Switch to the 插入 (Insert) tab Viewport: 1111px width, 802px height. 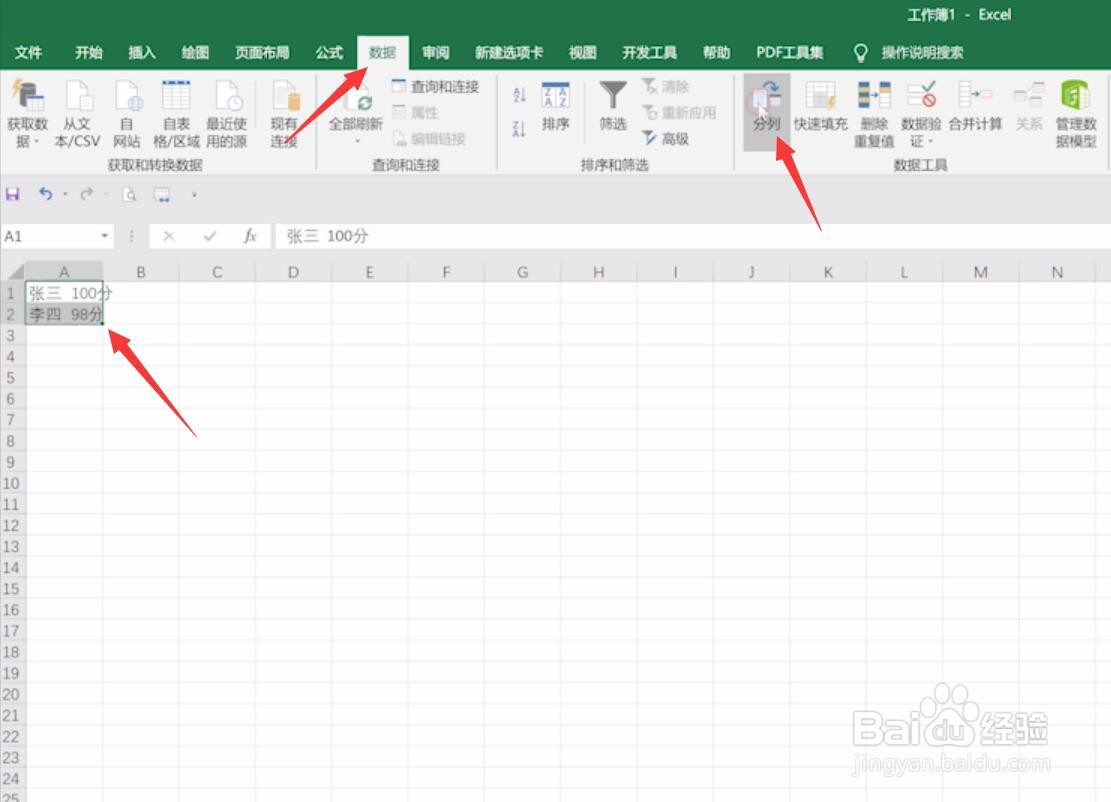[x=142, y=52]
